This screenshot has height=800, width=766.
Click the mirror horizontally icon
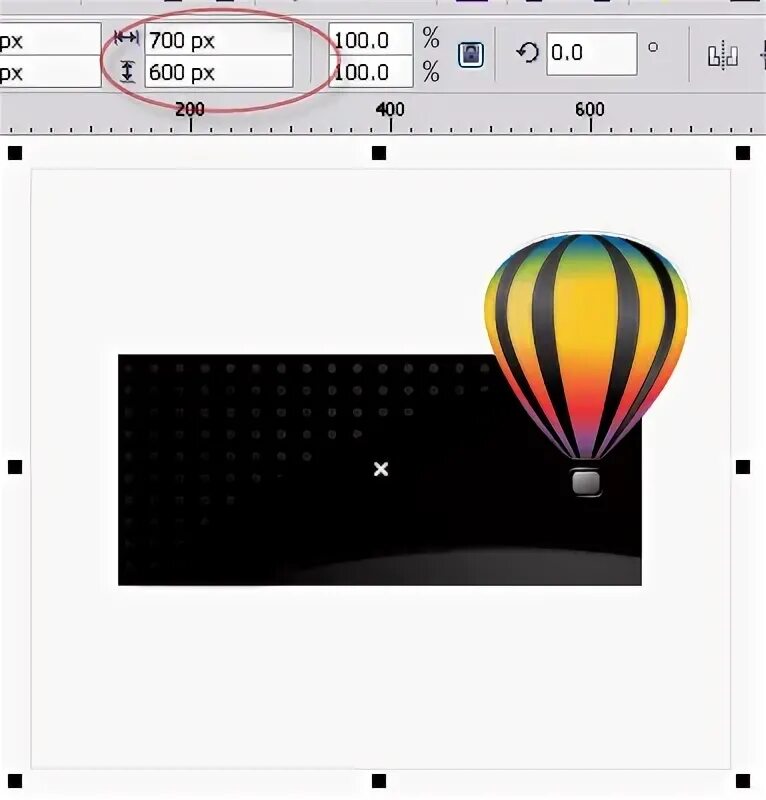tap(723, 55)
